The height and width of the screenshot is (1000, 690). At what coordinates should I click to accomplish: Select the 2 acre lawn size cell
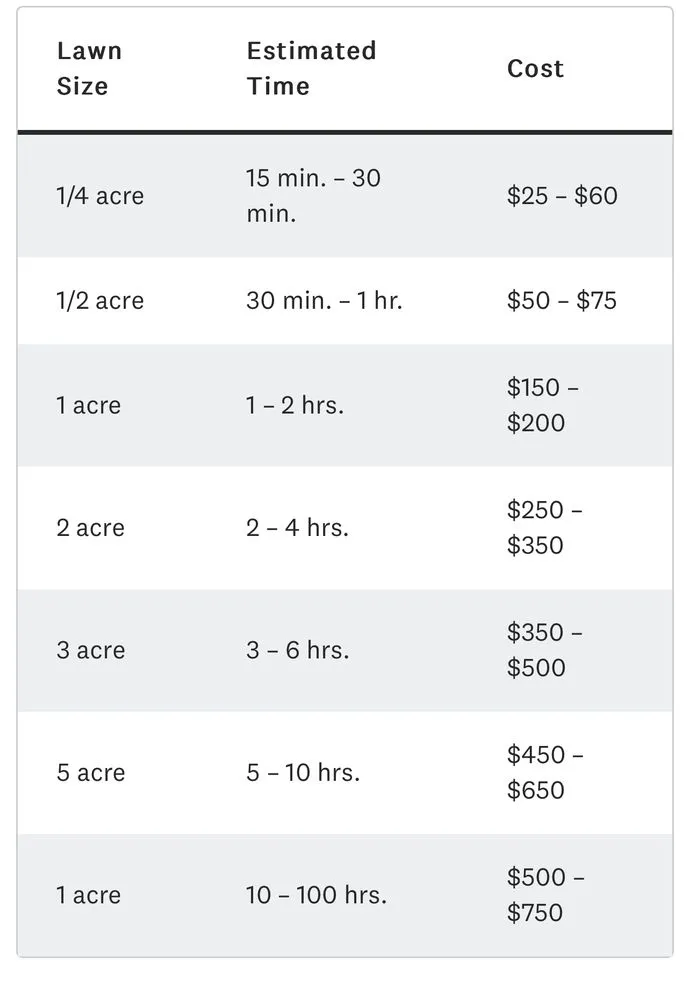point(90,528)
